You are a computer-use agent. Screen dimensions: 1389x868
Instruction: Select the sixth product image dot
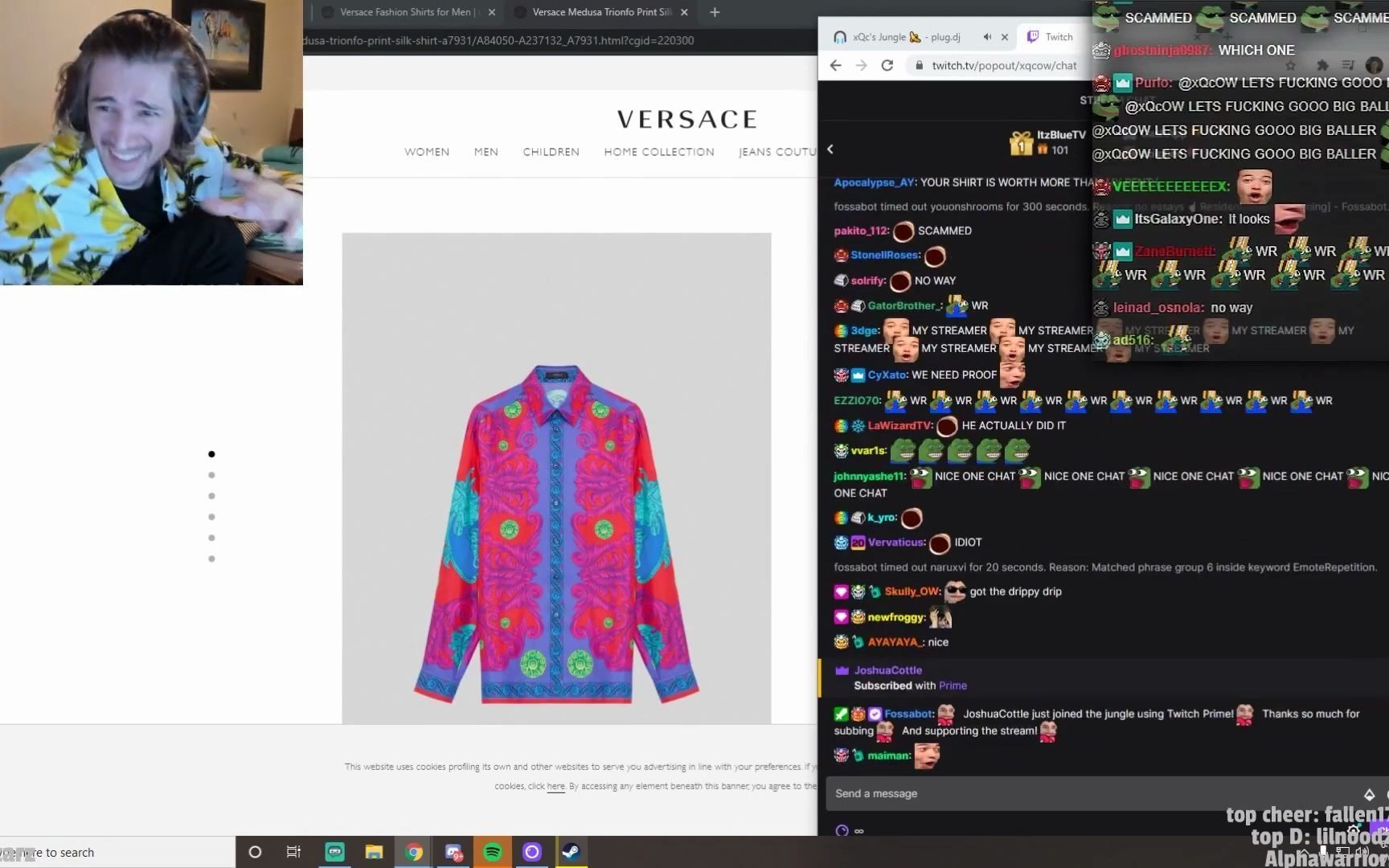(211, 559)
